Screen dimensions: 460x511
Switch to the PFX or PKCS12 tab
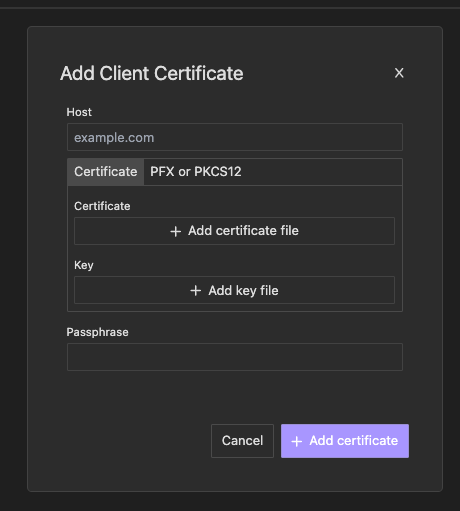(x=196, y=172)
